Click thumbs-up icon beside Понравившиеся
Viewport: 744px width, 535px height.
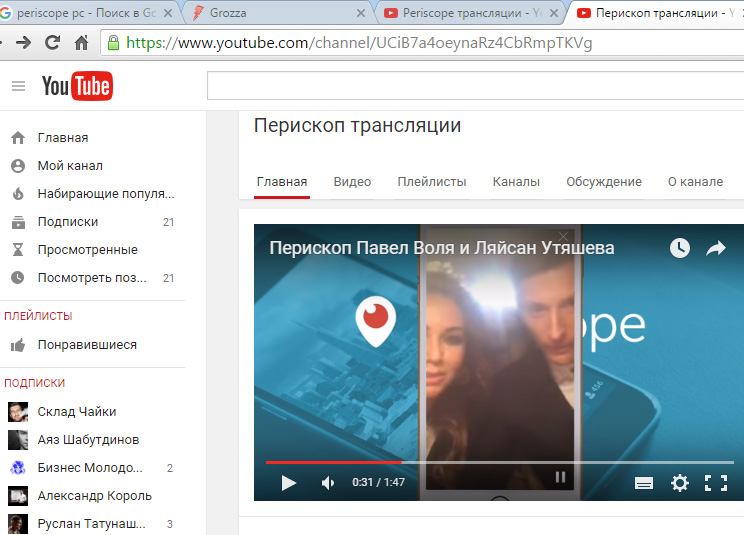(x=18, y=345)
